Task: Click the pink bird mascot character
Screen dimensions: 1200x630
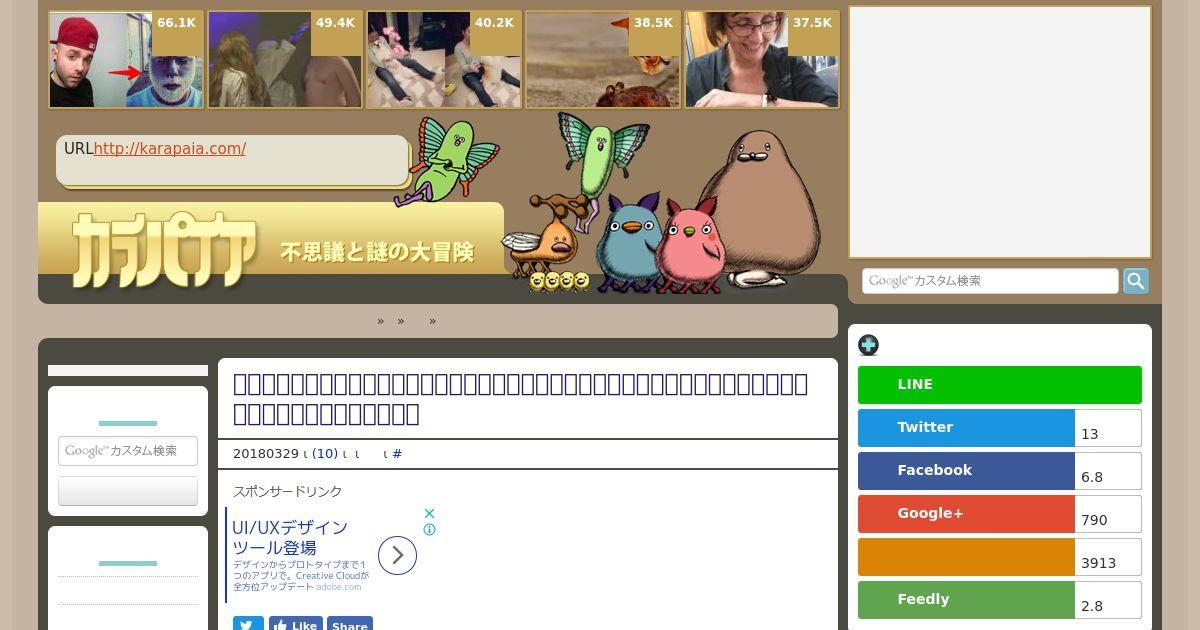Action: point(689,246)
